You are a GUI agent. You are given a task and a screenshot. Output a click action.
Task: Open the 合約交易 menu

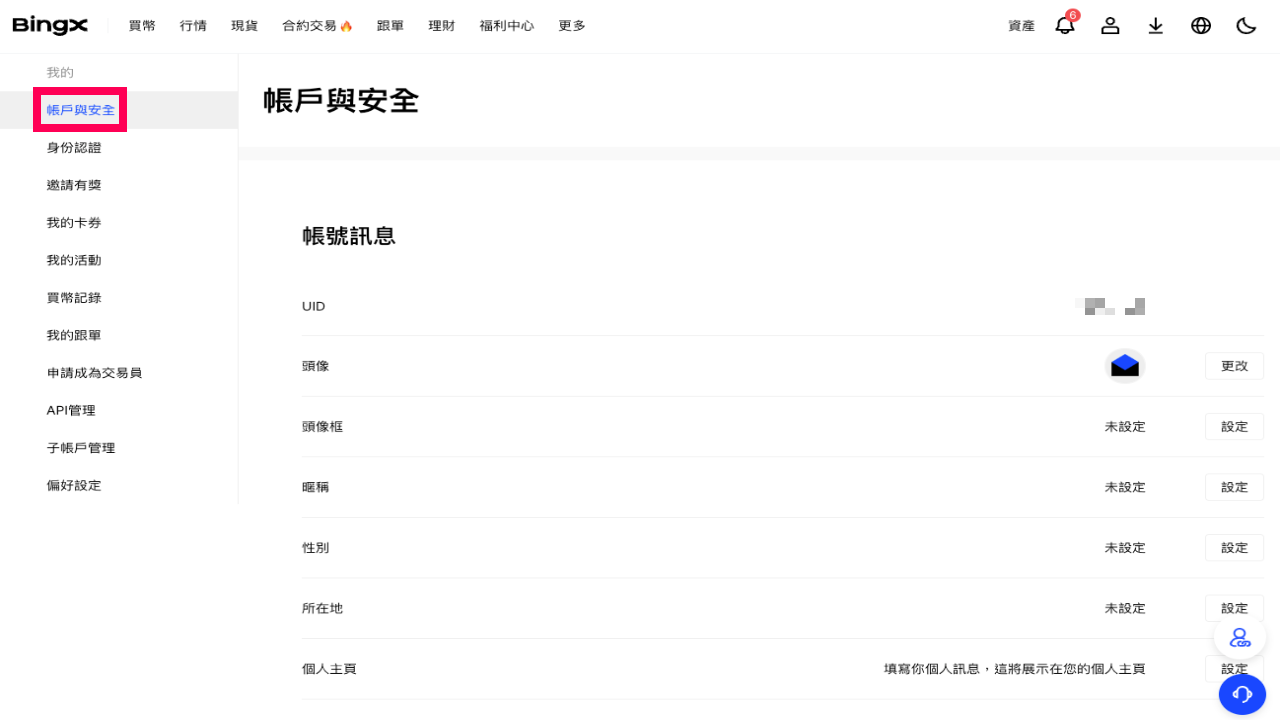pos(317,26)
